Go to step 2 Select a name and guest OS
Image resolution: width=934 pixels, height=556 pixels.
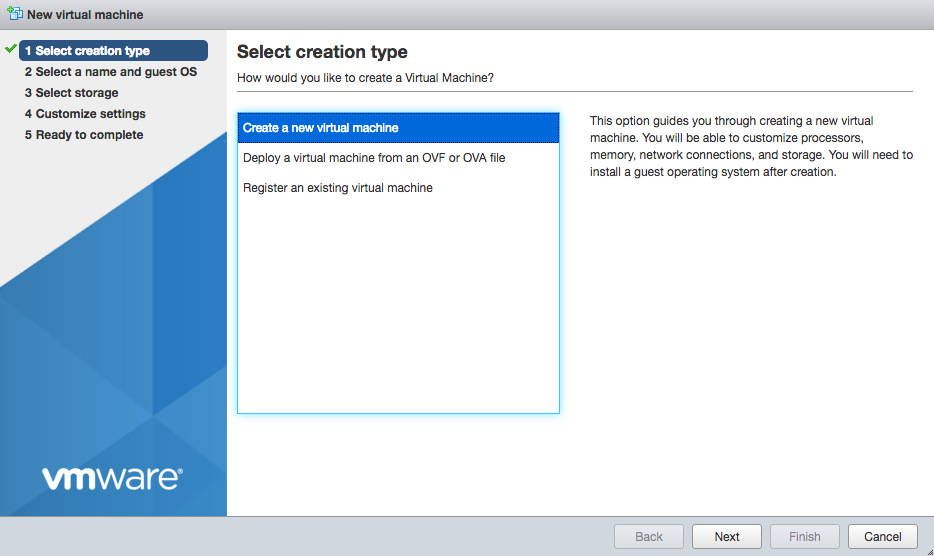tap(110, 72)
